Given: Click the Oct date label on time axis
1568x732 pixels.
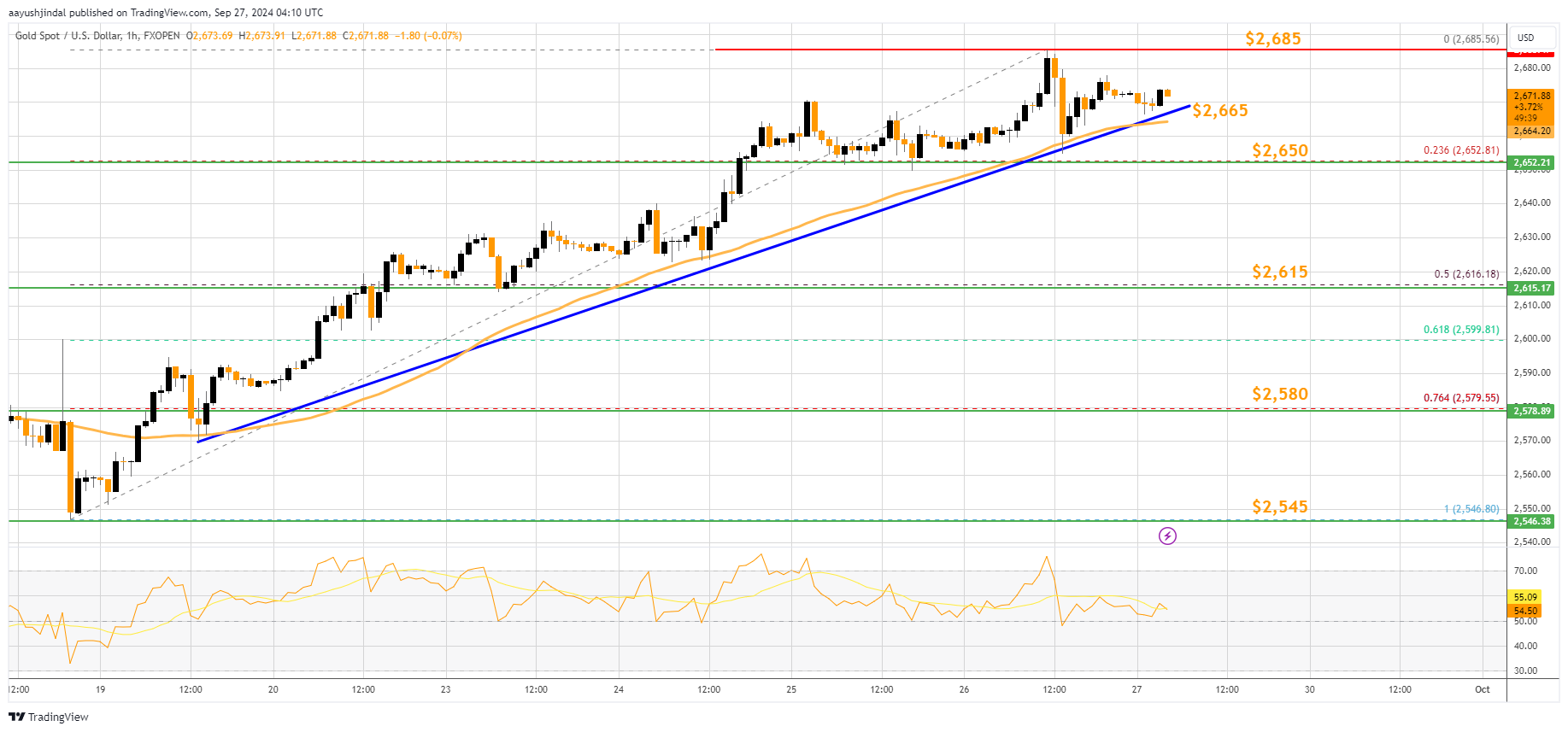Looking at the screenshot, I should pos(1482,689).
